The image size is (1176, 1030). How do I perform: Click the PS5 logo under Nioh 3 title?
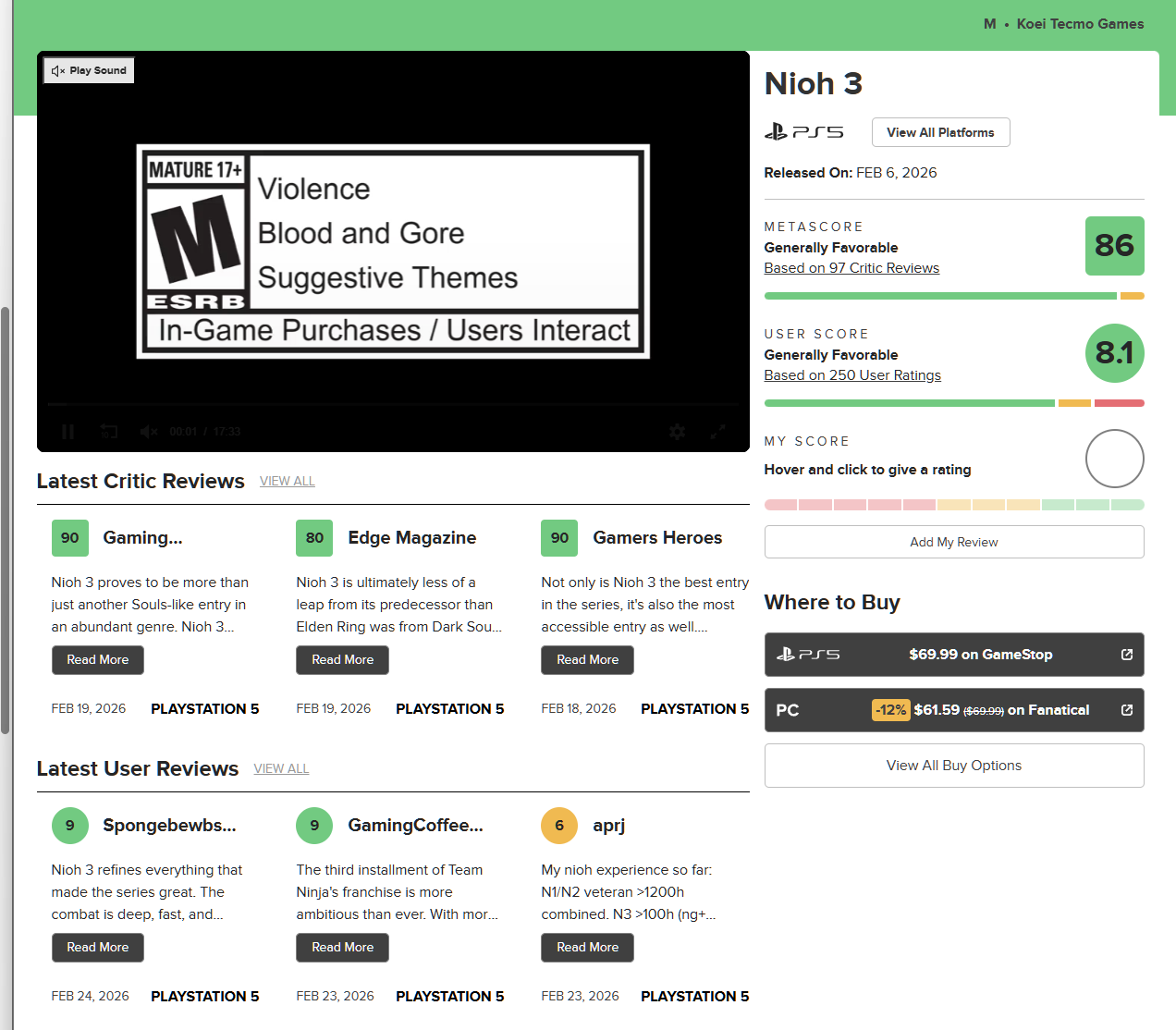[803, 132]
